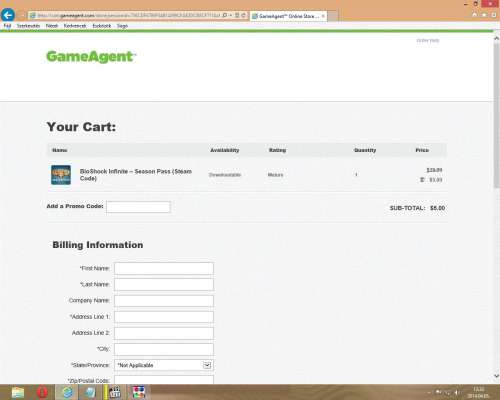Click the refresh icon in the address bar
This screenshot has width=500, height=400.
tap(243, 15)
